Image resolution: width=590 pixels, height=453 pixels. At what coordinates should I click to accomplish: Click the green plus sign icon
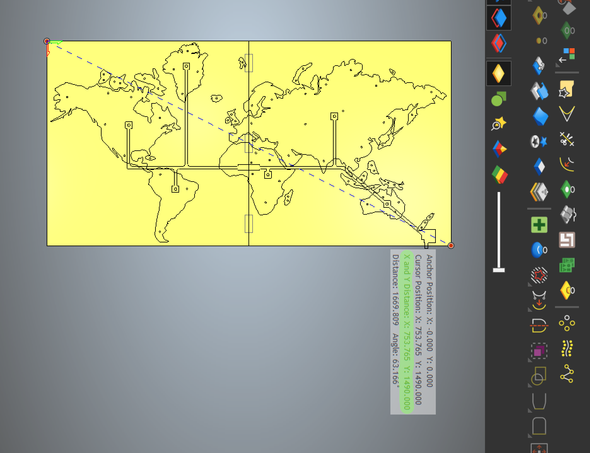tap(539, 225)
